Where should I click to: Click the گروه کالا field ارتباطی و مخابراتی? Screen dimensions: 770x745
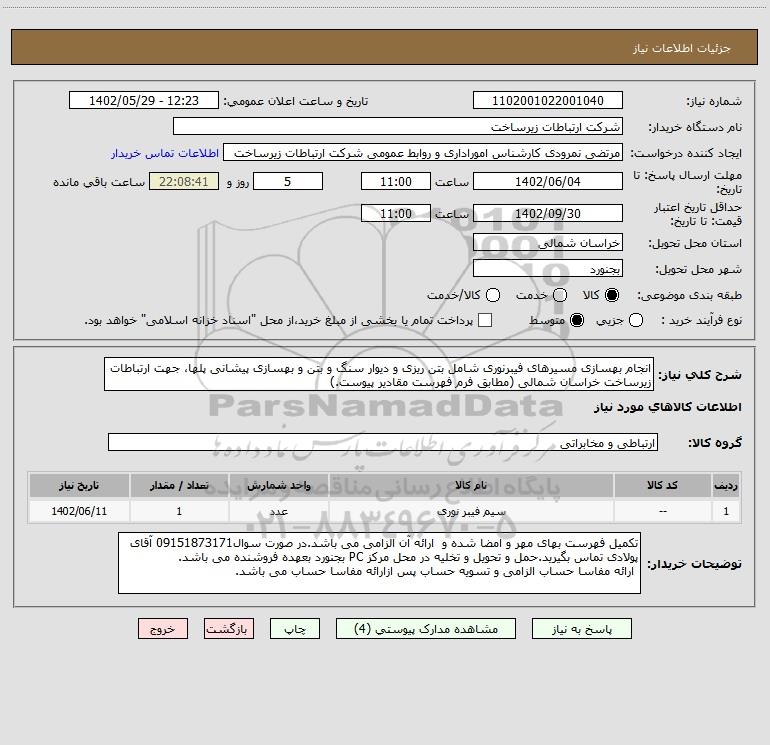coord(383,442)
